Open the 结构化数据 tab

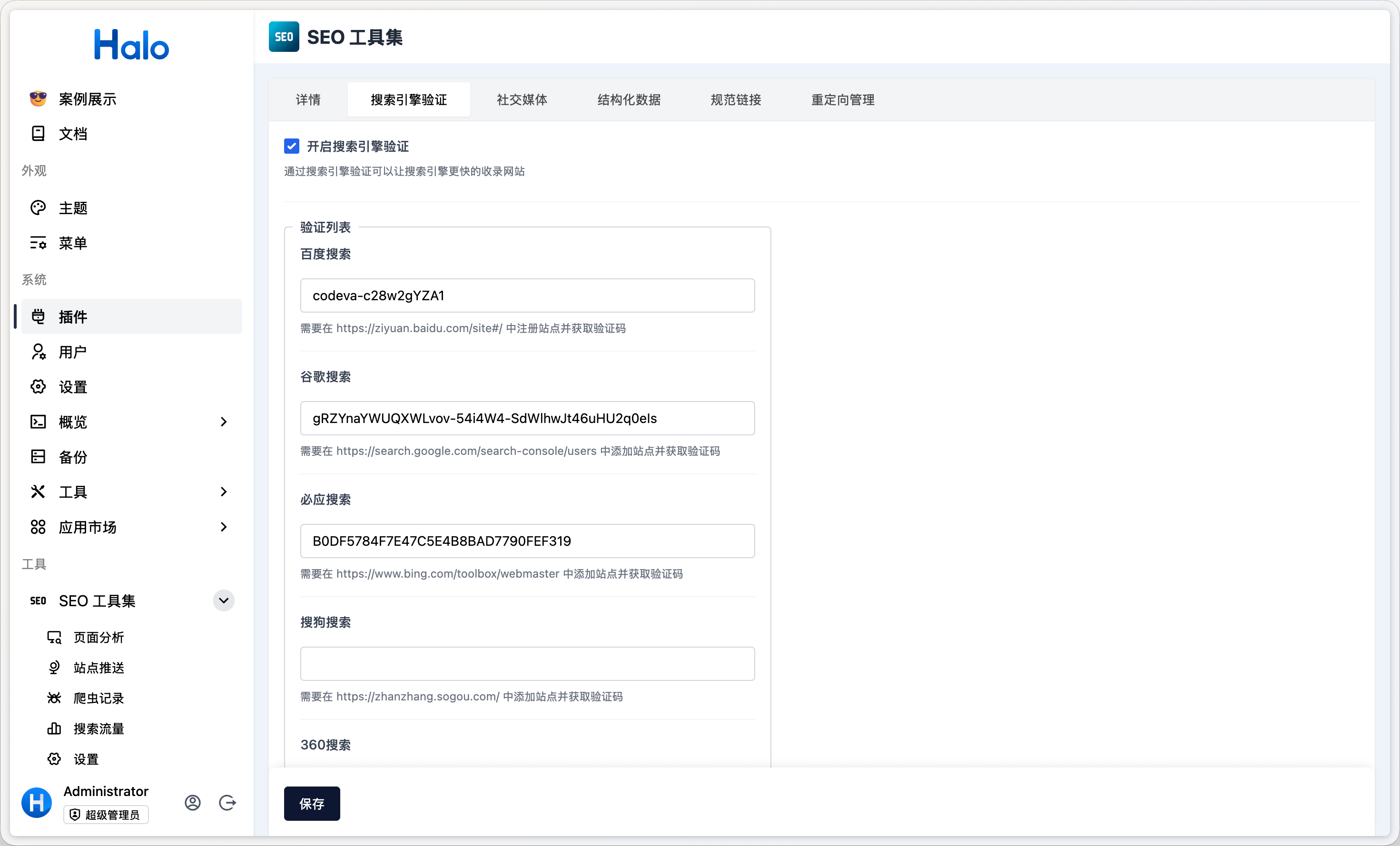629,100
